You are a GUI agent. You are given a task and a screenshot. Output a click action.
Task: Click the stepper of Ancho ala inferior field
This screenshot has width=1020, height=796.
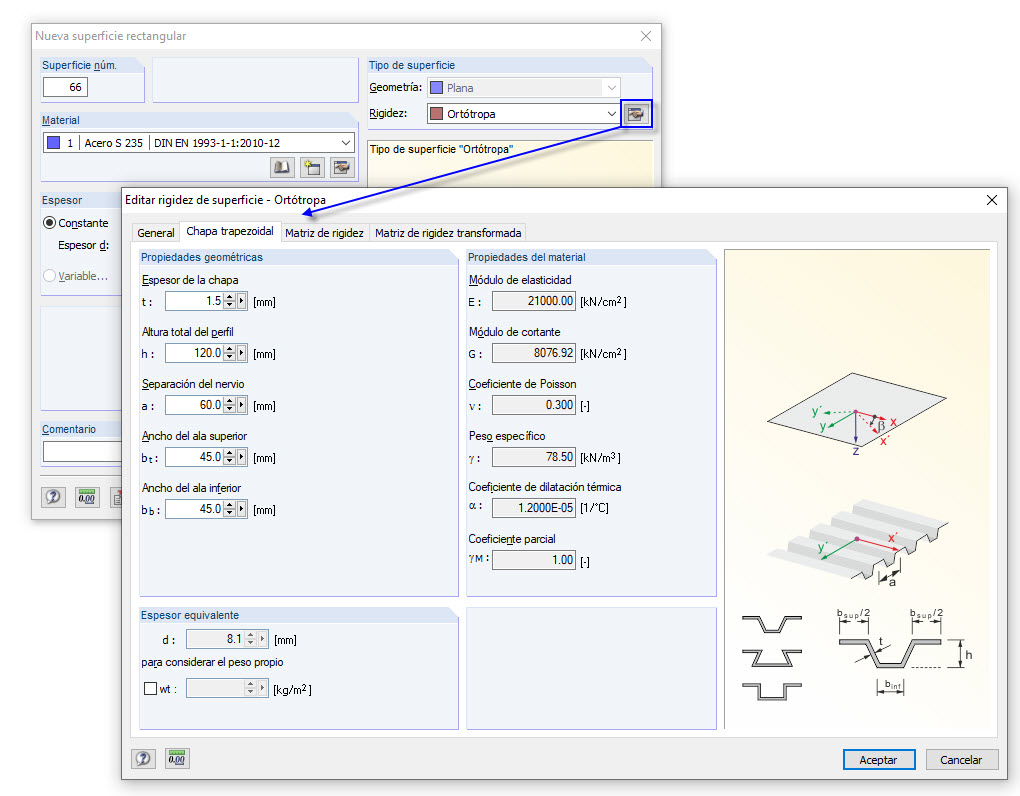tap(230, 509)
